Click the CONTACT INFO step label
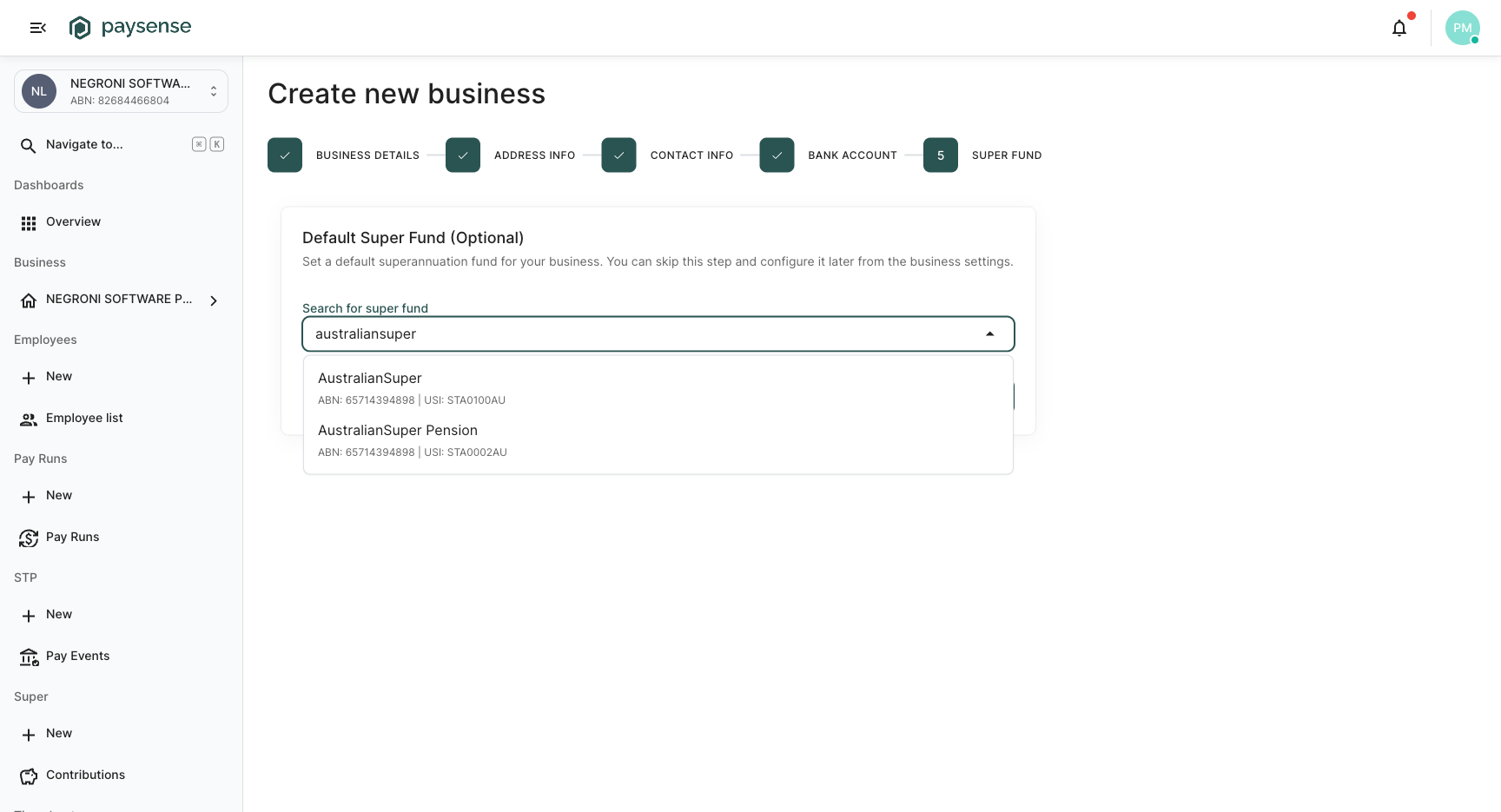This screenshot has height=812, width=1501. coord(691,155)
